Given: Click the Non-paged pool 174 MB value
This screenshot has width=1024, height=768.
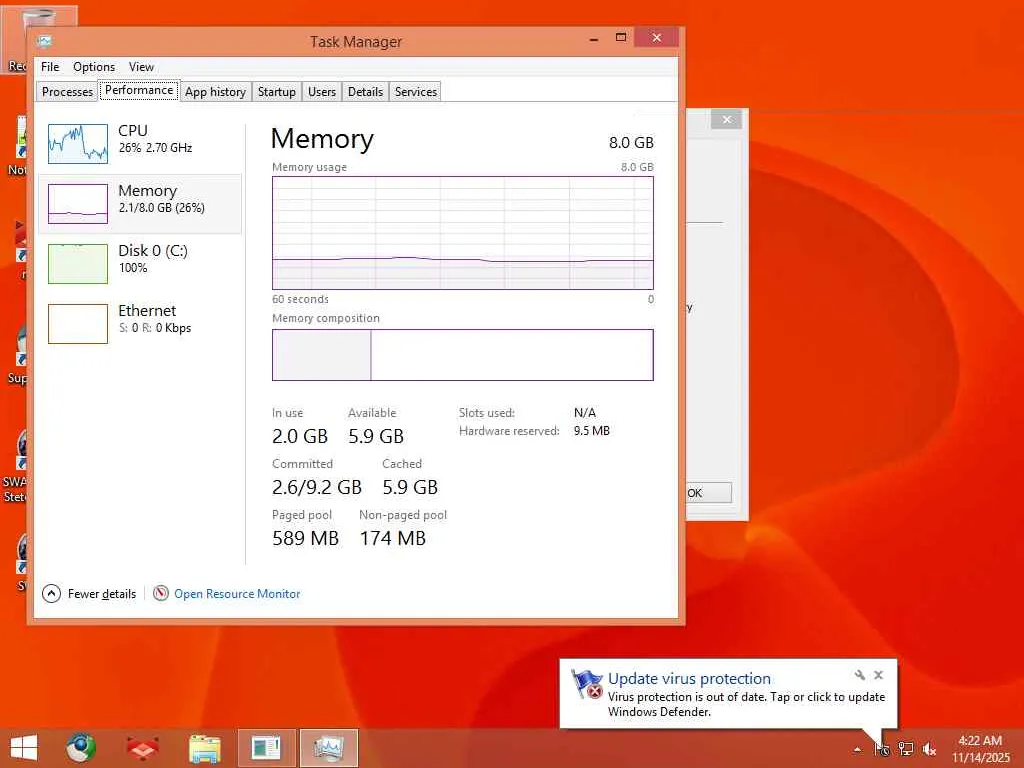Looking at the screenshot, I should click(392, 538).
